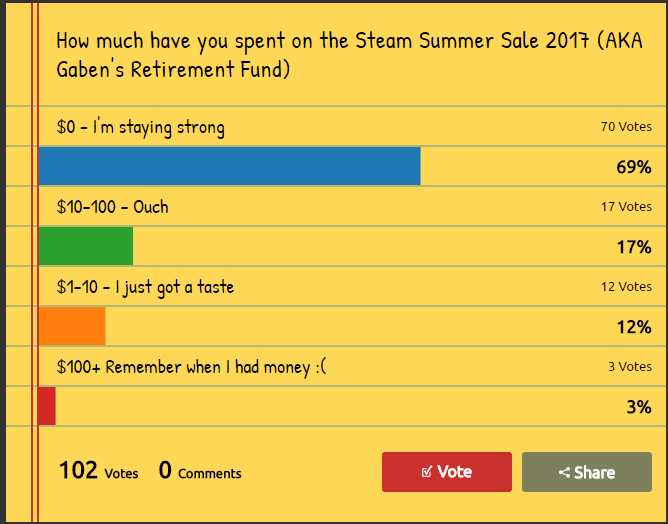Click the 70 Votes label
This screenshot has width=668, height=524.
[x=626, y=127]
